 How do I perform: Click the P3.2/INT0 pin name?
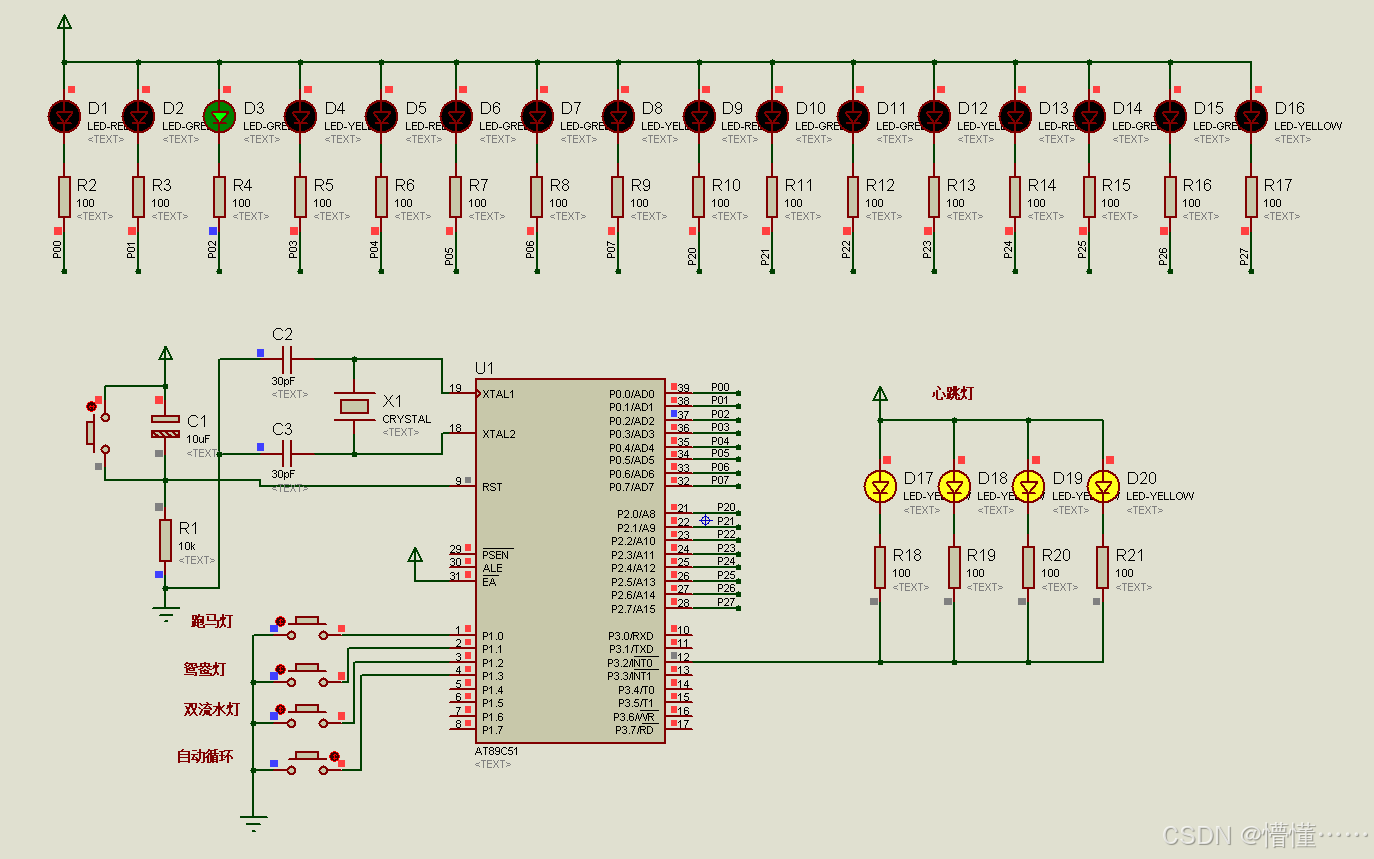[631, 663]
